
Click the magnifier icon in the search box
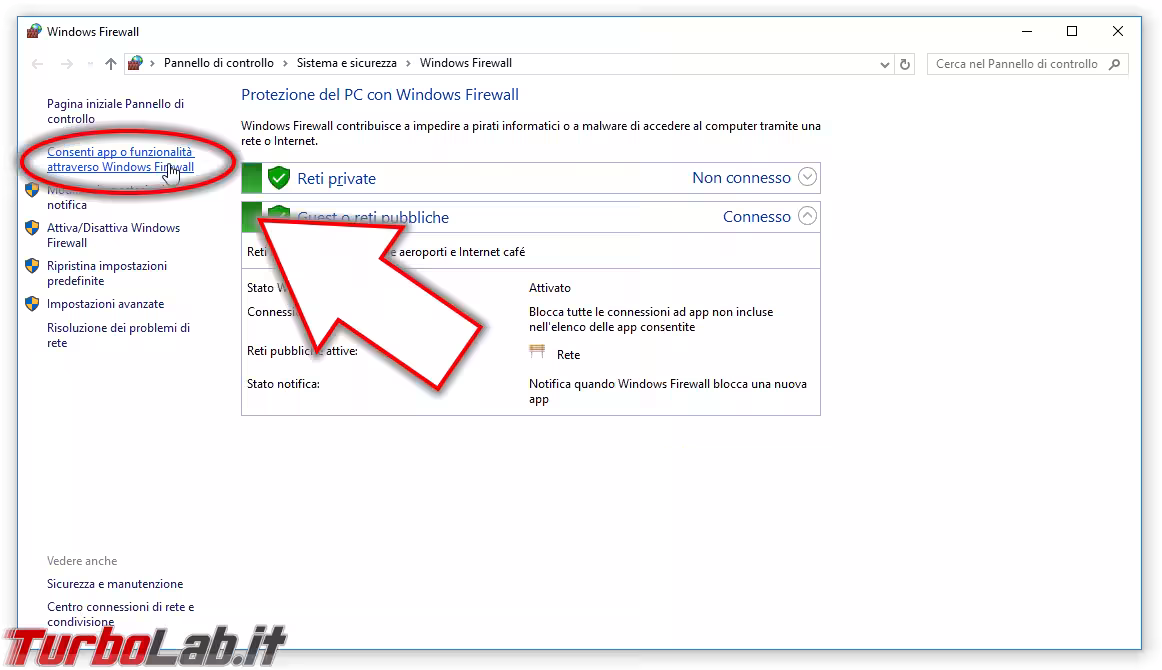(x=1115, y=64)
